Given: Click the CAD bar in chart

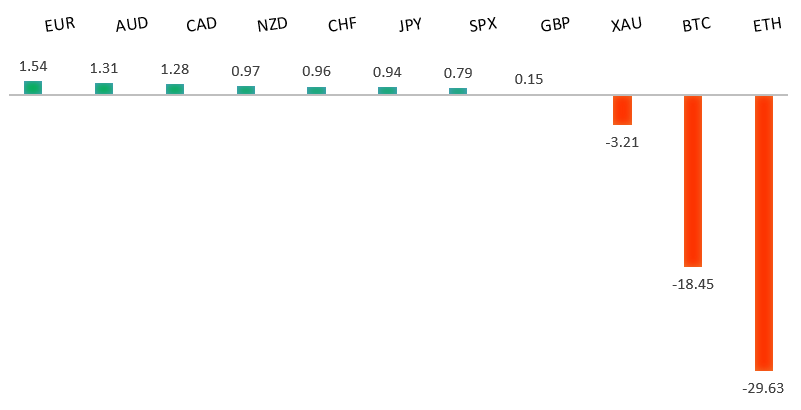Looking at the screenshot, I should (175, 89).
